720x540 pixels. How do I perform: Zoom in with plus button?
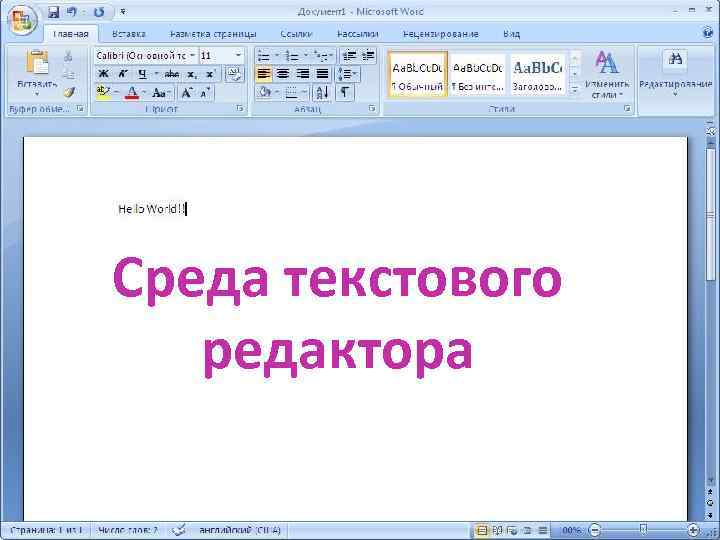click(693, 530)
